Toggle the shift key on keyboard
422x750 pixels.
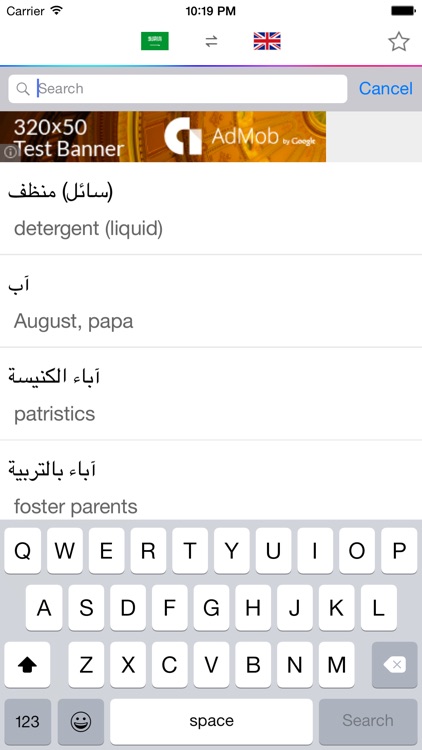pyautogui.click(x=27, y=664)
